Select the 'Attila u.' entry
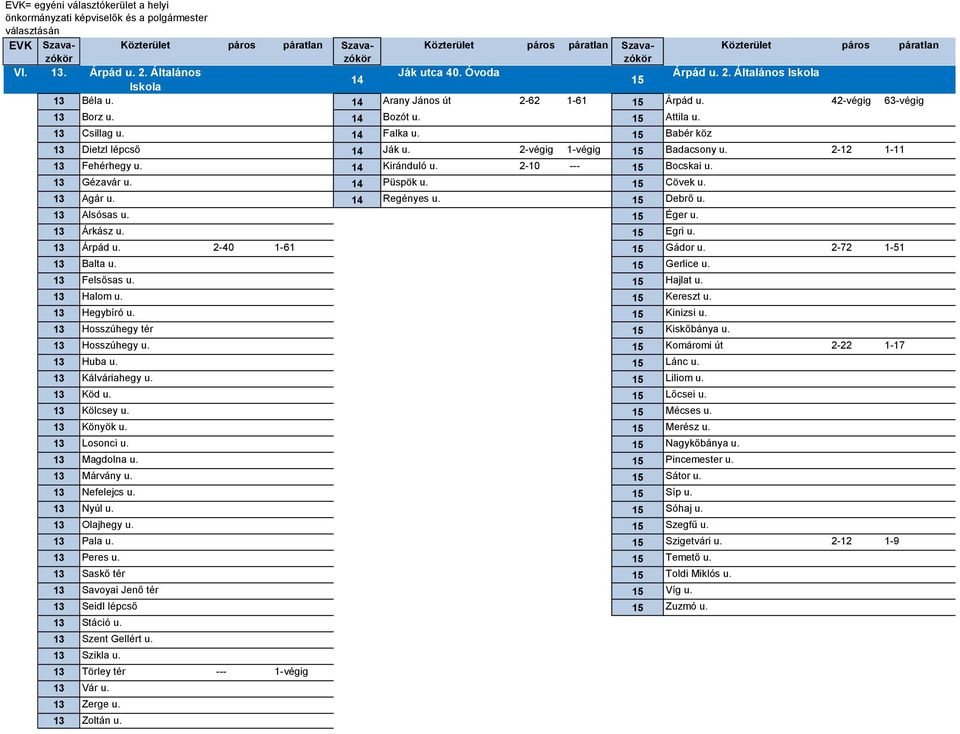The height and width of the screenshot is (734, 960). (683, 117)
